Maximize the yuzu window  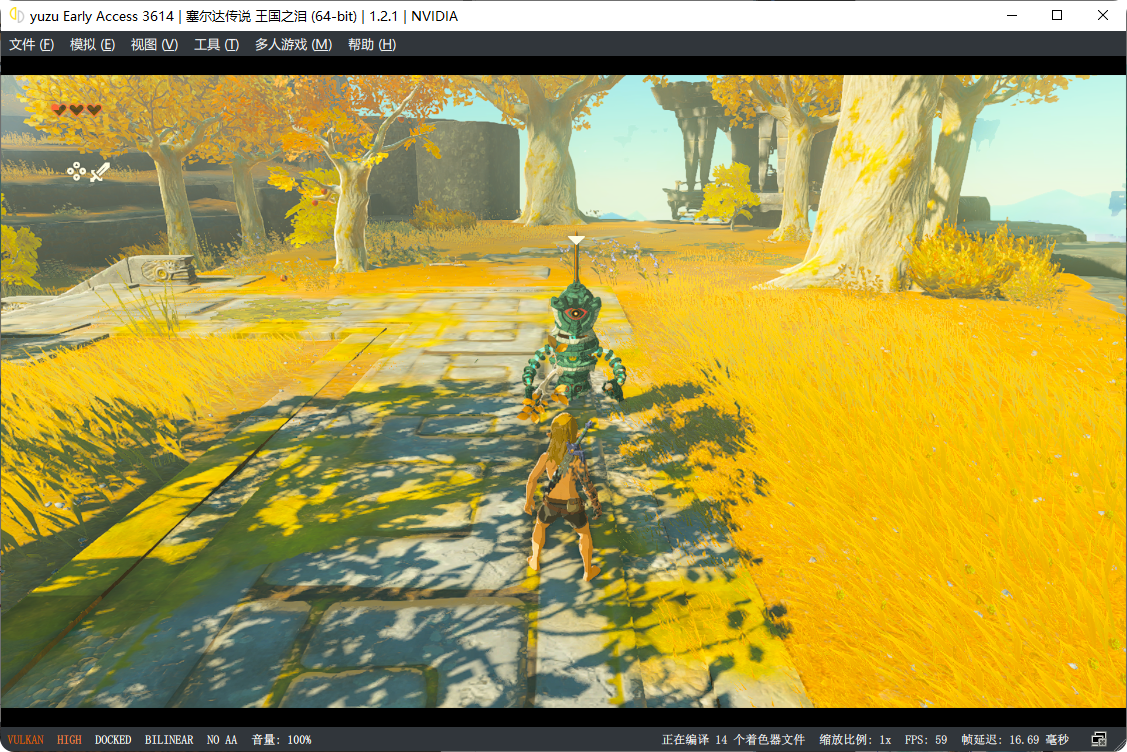click(1057, 15)
